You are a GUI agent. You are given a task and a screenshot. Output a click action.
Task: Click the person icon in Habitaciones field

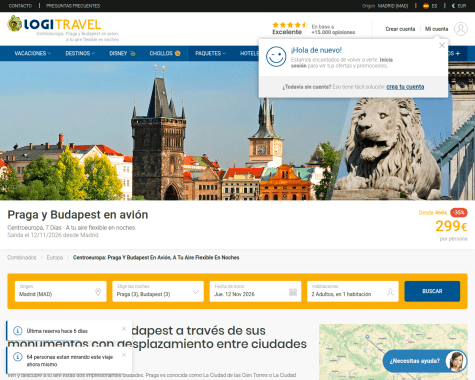point(390,292)
